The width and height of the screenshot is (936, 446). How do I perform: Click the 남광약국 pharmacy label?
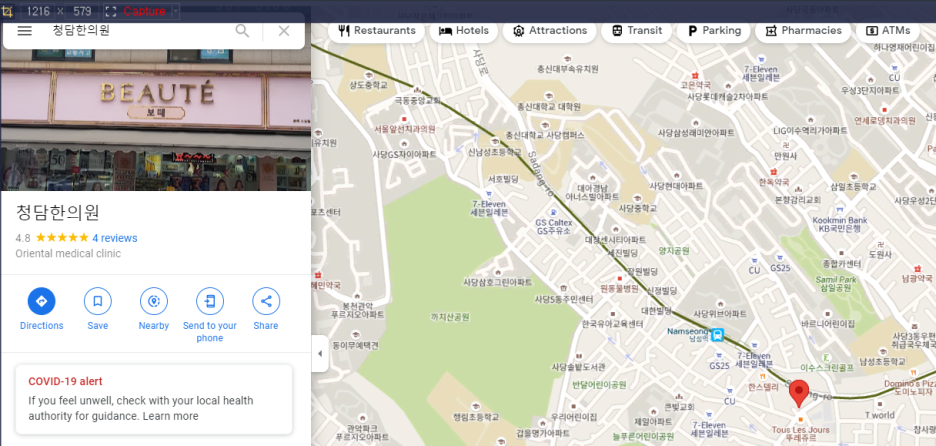pos(917,278)
